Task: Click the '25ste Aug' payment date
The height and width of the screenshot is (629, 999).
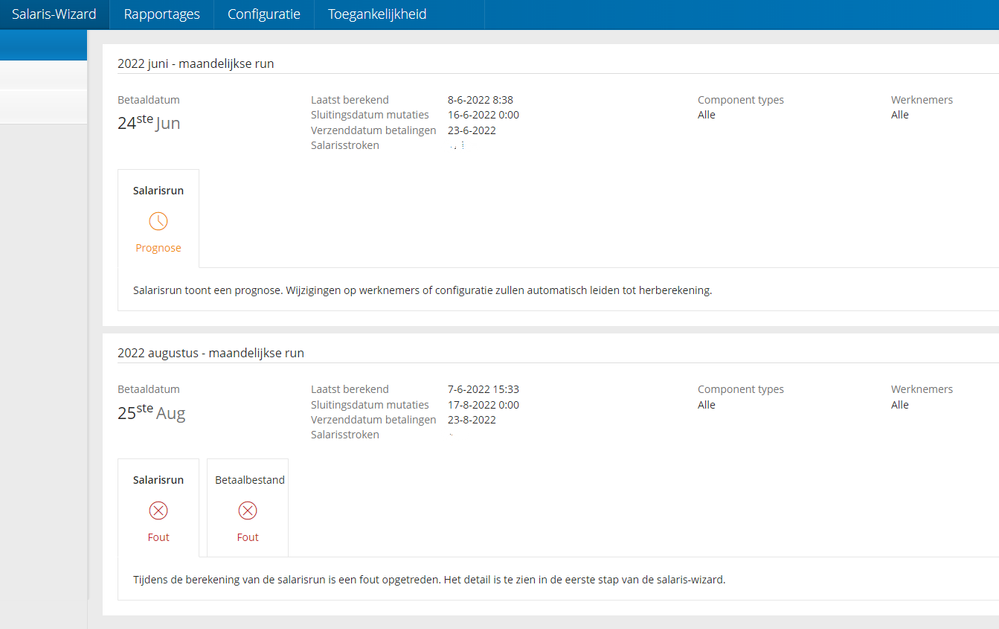Action: coord(152,412)
